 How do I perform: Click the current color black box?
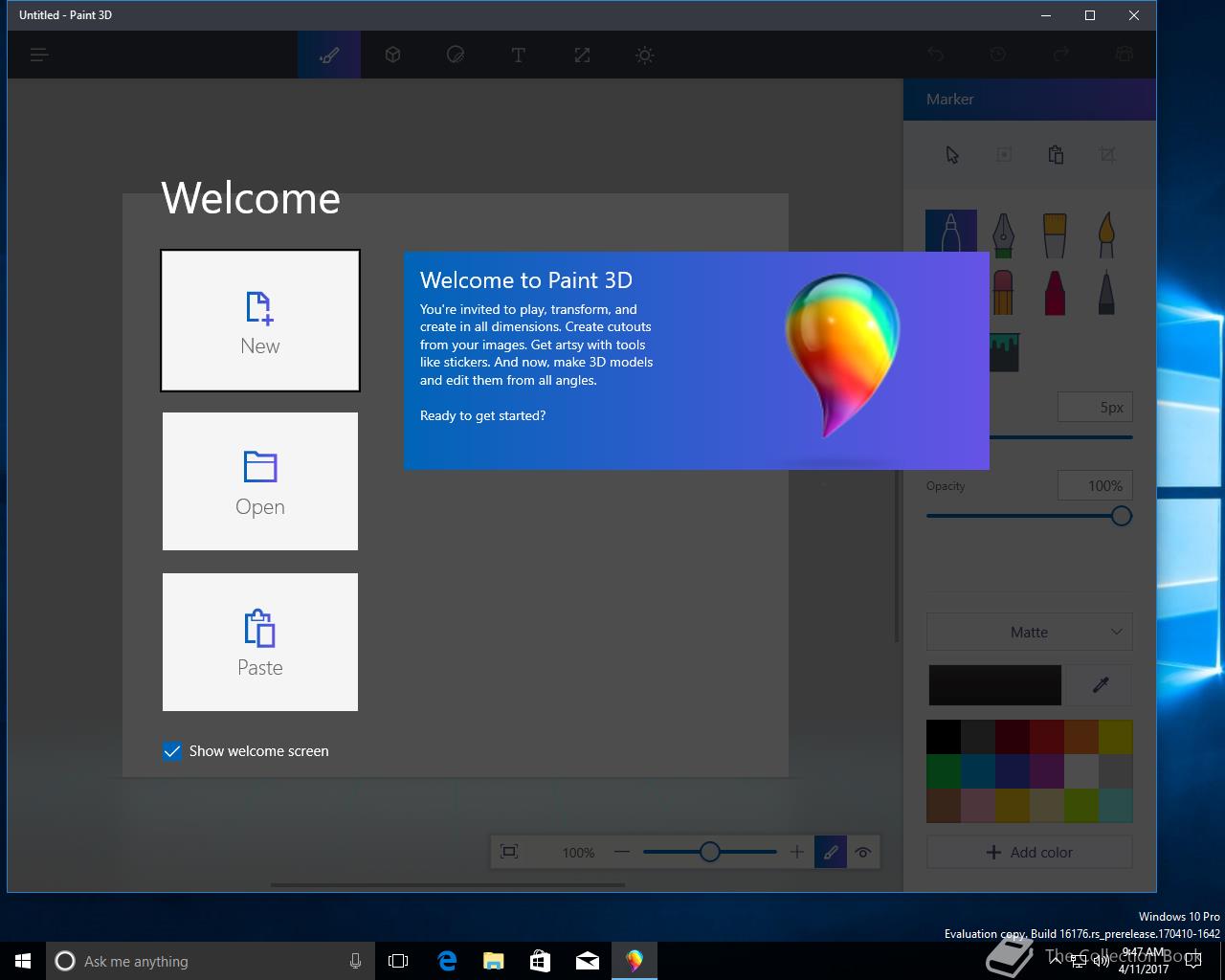(x=995, y=685)
